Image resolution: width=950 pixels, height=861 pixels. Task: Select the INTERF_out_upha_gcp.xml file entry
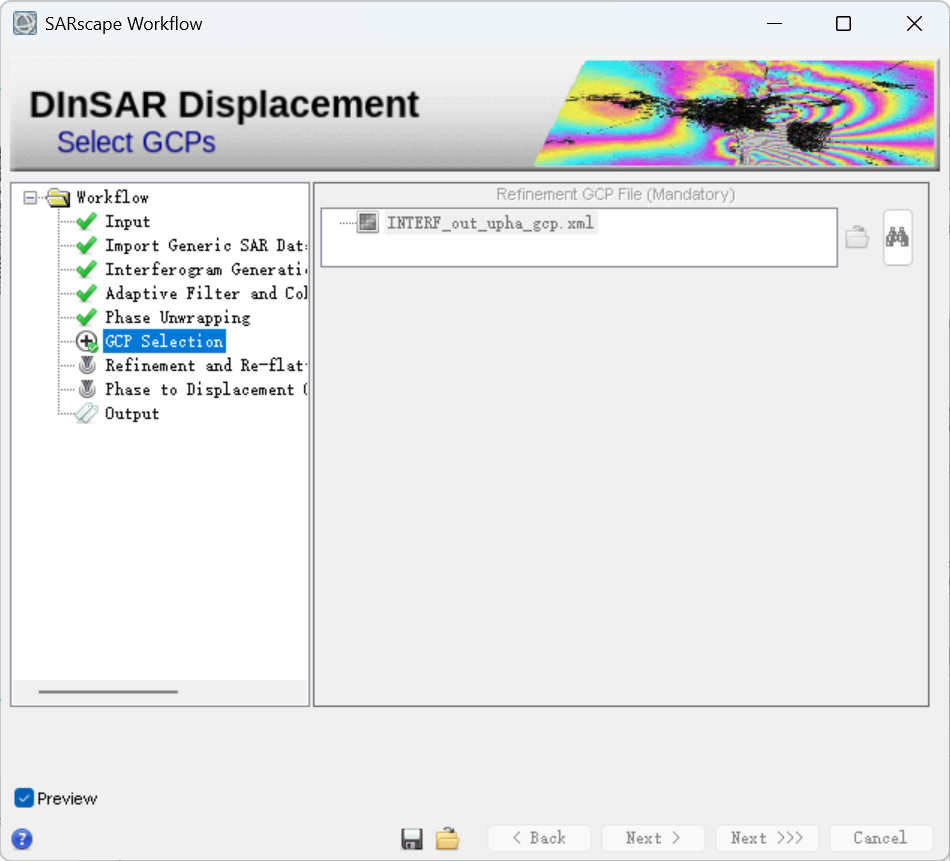[491, 223]
